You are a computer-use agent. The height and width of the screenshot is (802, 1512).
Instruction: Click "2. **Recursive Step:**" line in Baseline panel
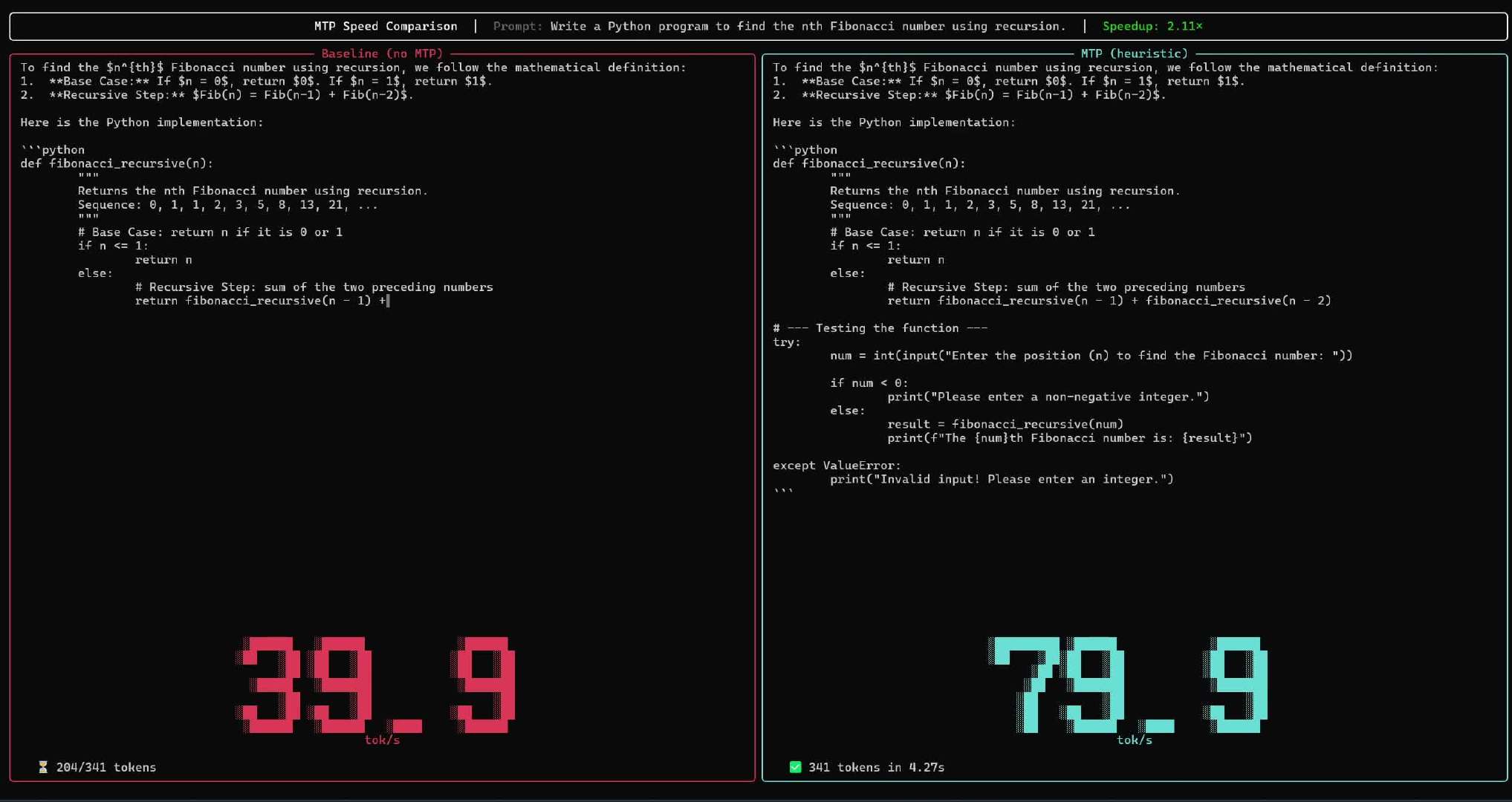(x=217, y=95)
